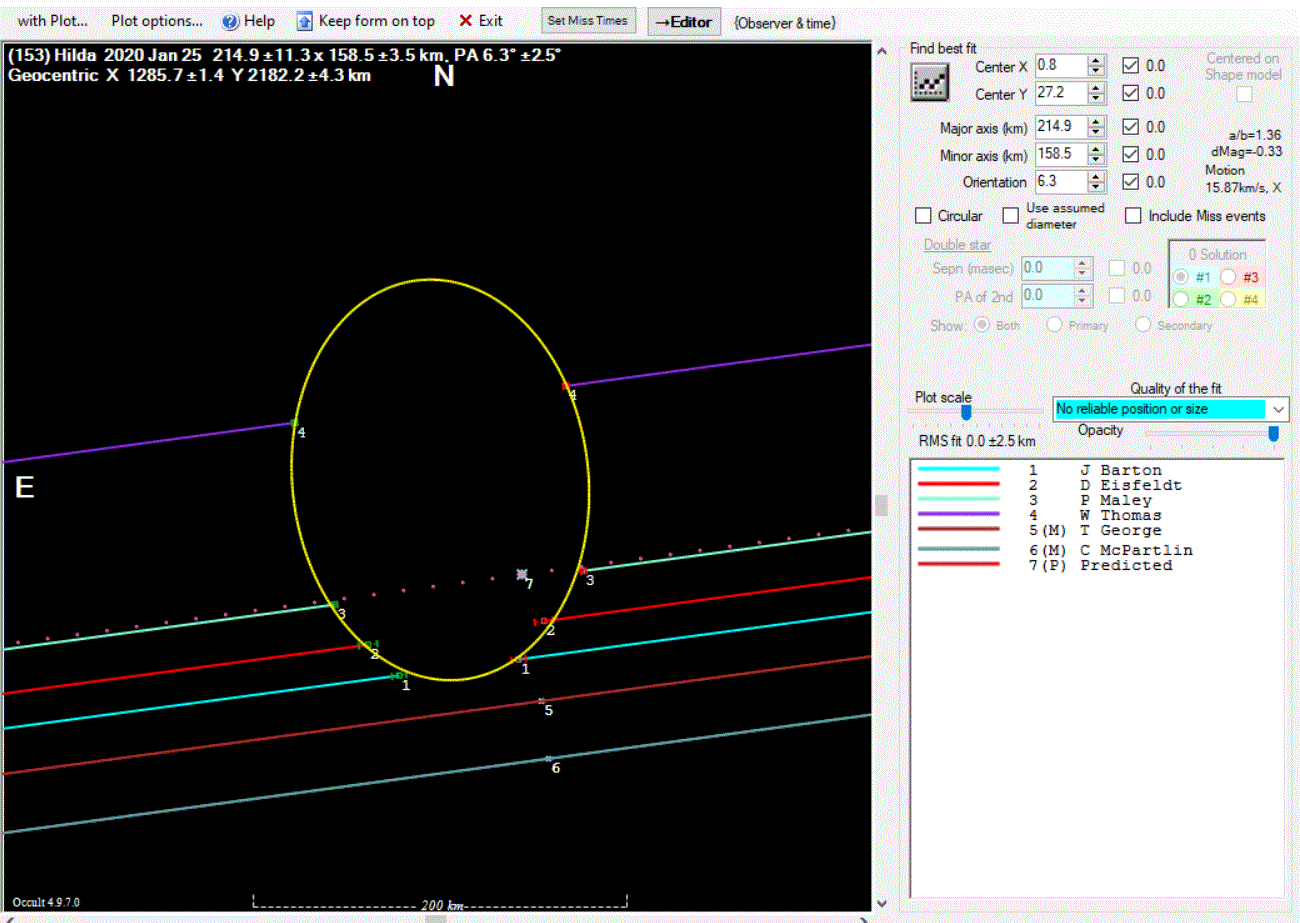Click the Orientation value field
Viewport: 1300px width, 923px height.
1062,182
